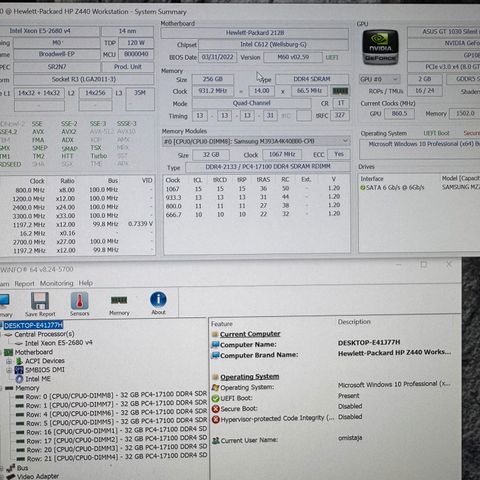This screenshot has height=480, width=480.
Task: Expand the ACPI Devices tree node
Action: click(x=9, y=361)
